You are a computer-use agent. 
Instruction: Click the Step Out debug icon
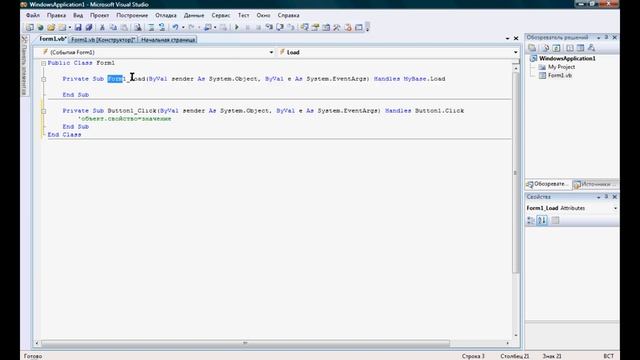290,27
